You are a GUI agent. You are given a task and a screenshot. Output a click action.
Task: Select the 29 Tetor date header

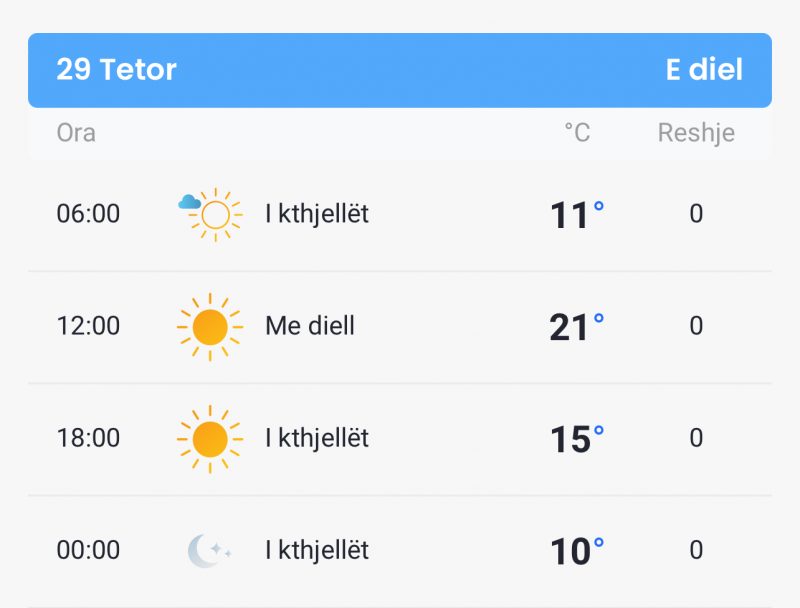pos(116,69)
